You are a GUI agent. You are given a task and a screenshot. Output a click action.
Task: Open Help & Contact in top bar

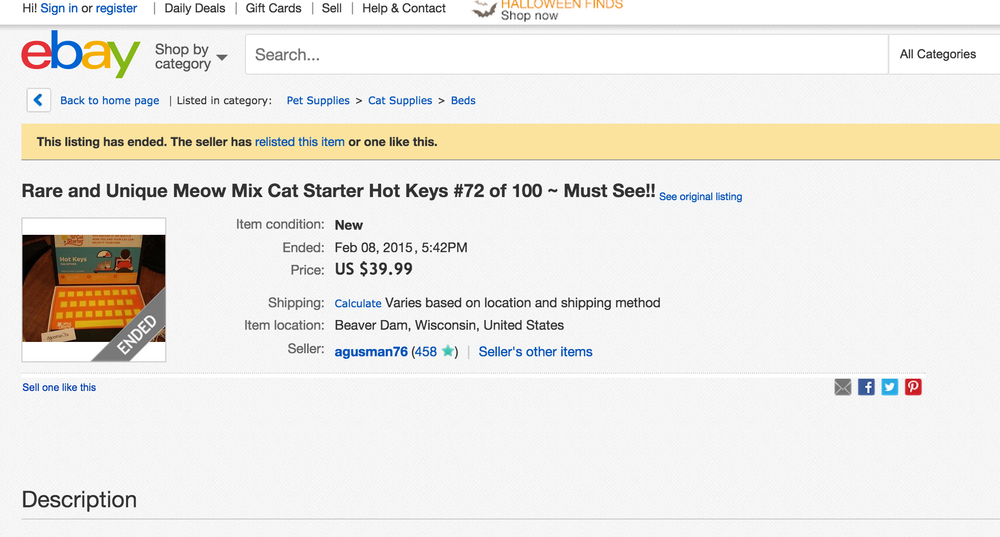(x=404, y=8)
